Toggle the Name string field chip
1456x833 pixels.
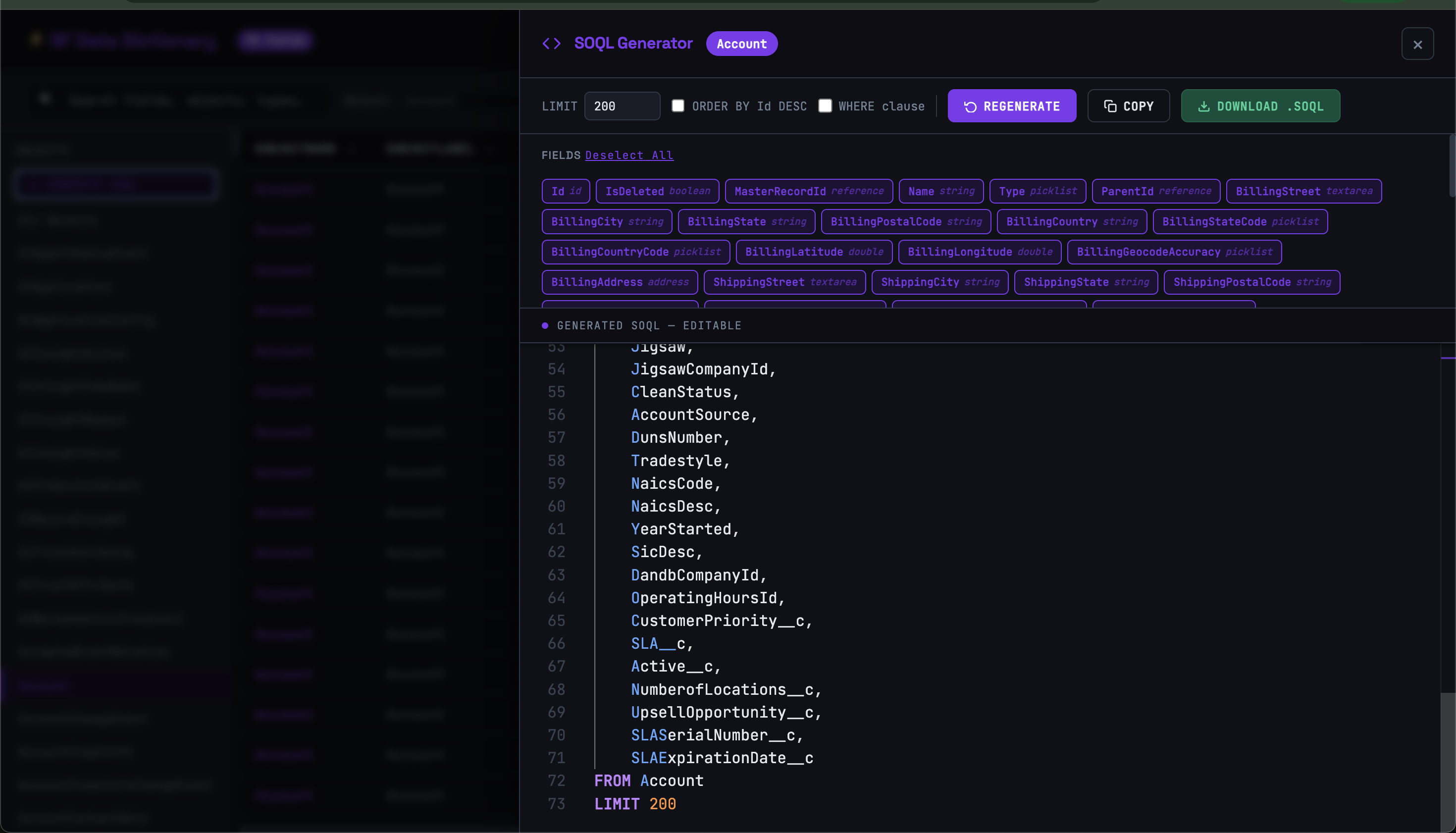point(941,191)
